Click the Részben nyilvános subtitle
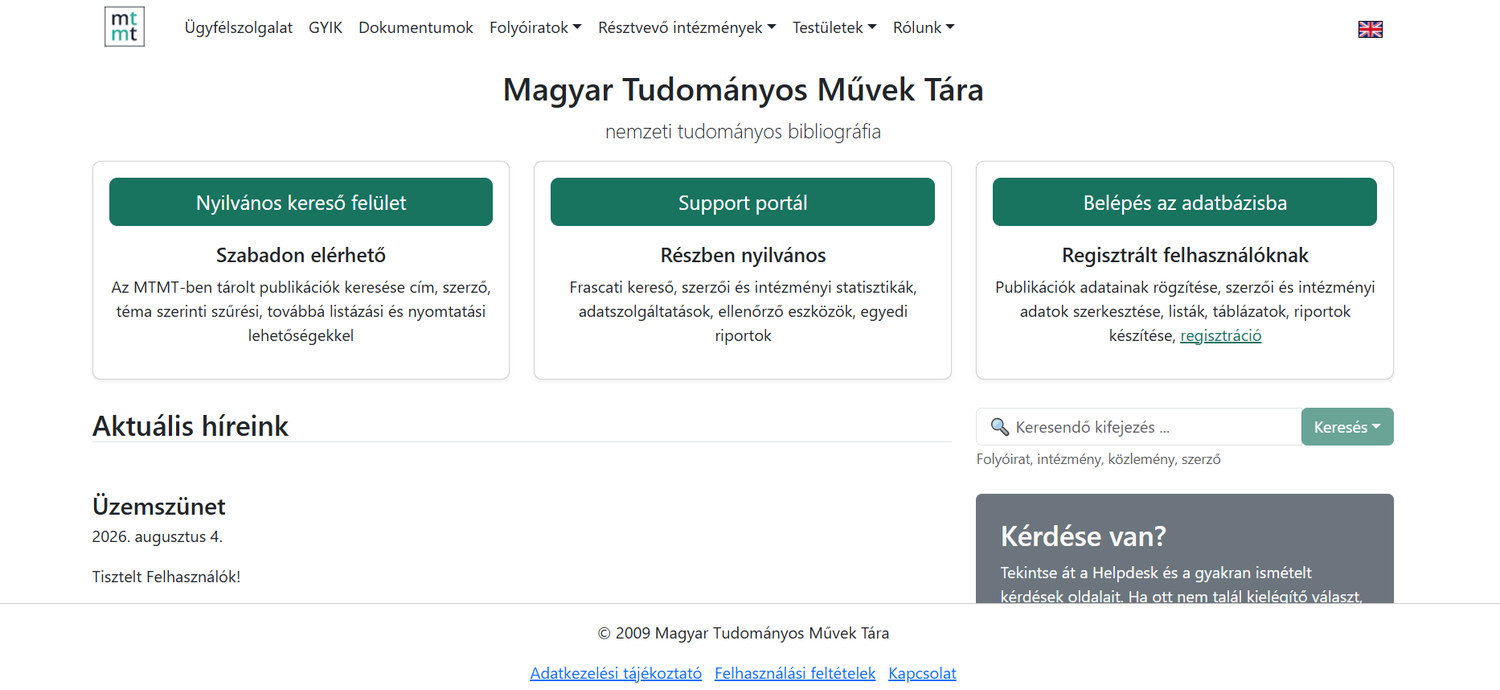This screenshot has width=1500, height=690. coord(743,255)
